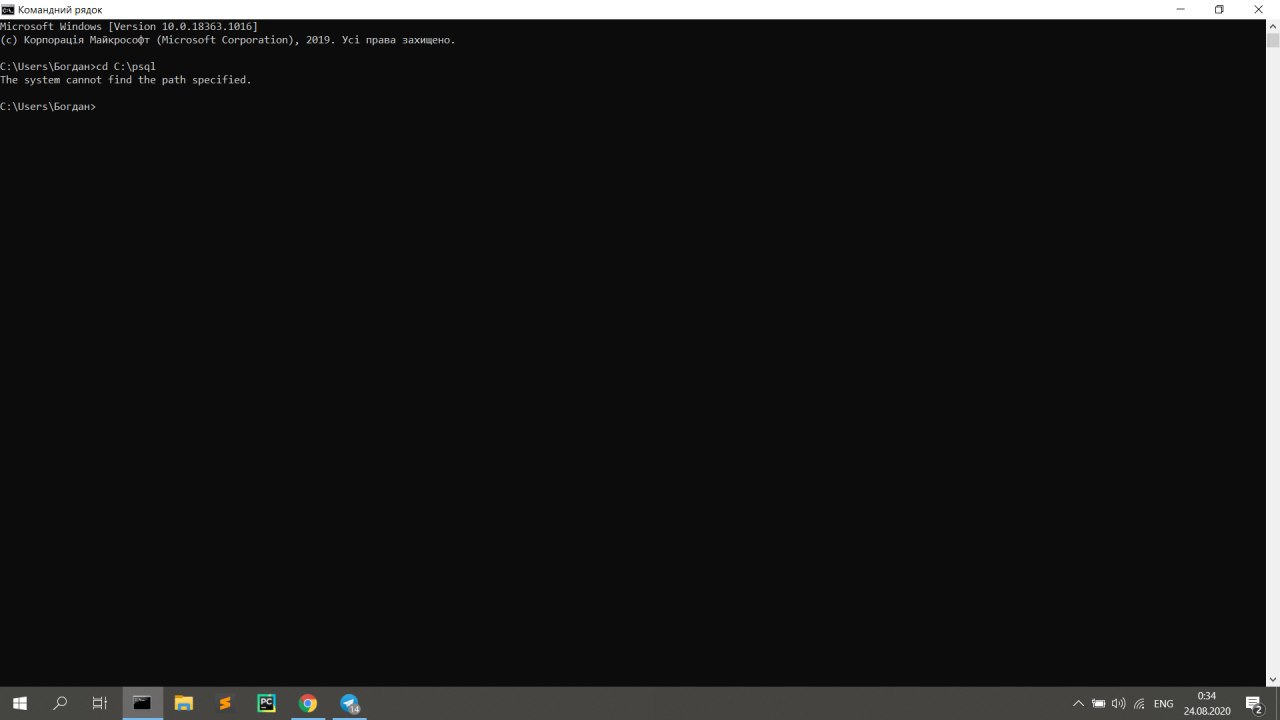Open the clock and calendar flyout
Viewport: 1280px width, 720px height.
coord(1207,703)
